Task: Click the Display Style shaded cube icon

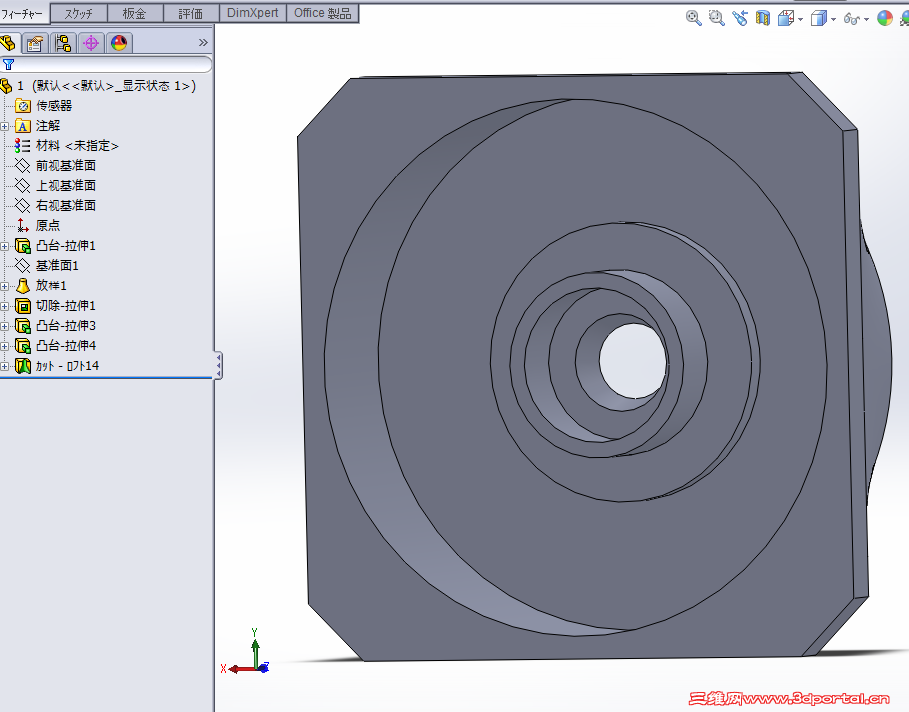Action: coord(819,19)
